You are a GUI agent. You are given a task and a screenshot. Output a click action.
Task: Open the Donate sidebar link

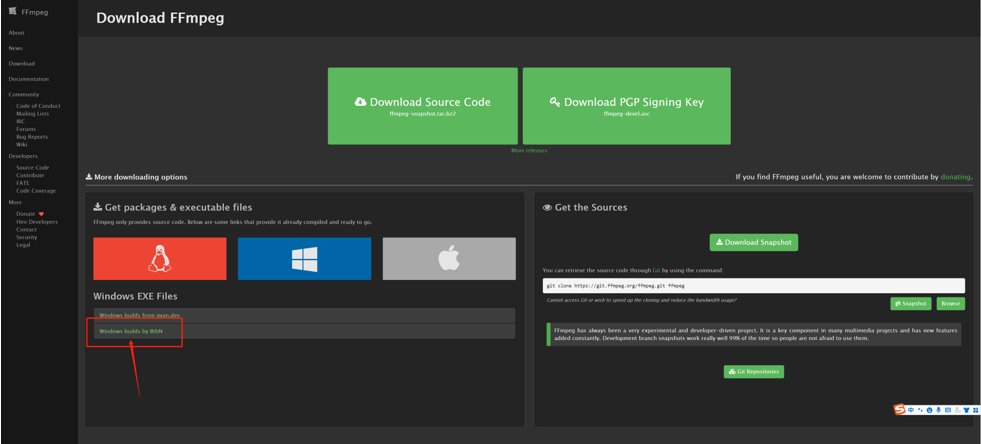(x=26, y=214)
